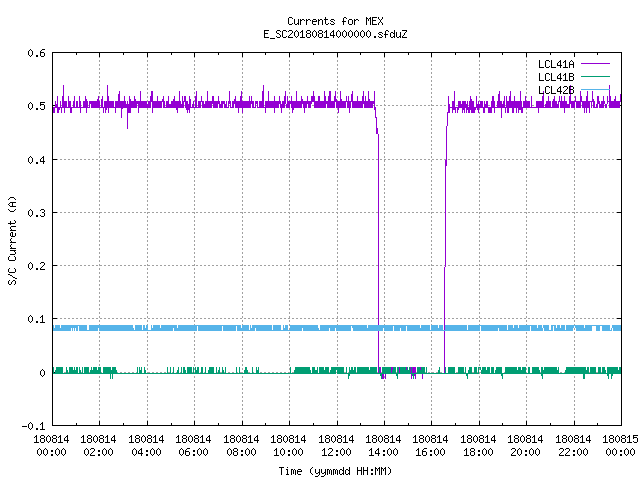640x480 pixels.
Task: Click the 0.2 y-axis tick label
Action: [x=36, y=266]
